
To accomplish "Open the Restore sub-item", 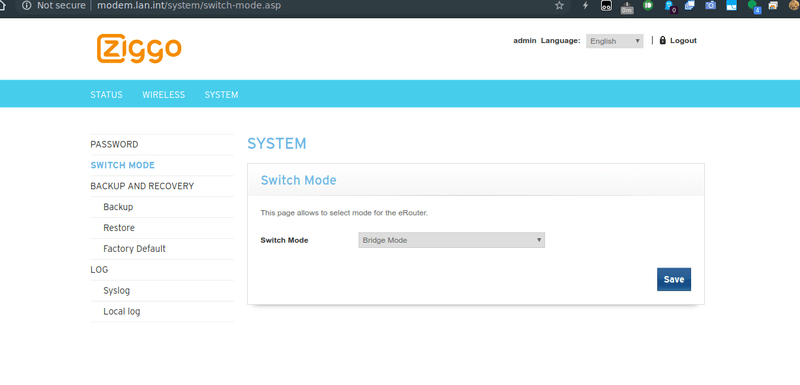I will pos(119,228).
